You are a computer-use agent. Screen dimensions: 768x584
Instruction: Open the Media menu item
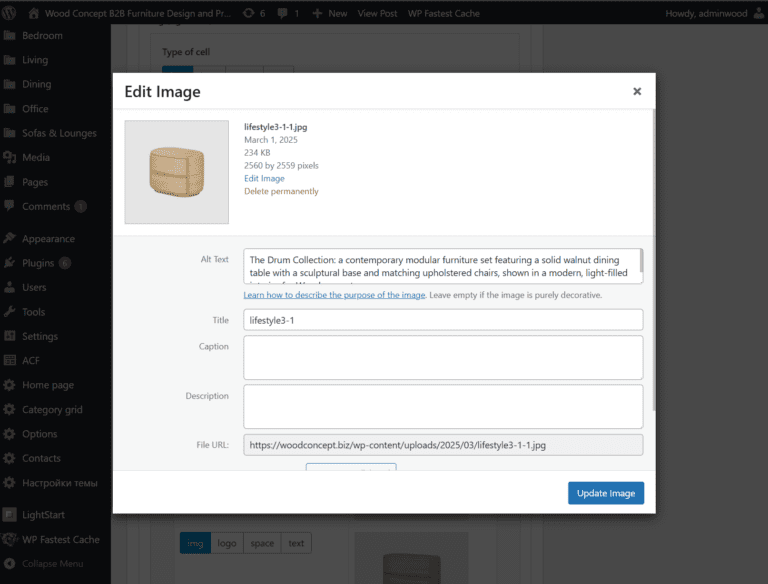pyautogui.click(x=36, y=157)
